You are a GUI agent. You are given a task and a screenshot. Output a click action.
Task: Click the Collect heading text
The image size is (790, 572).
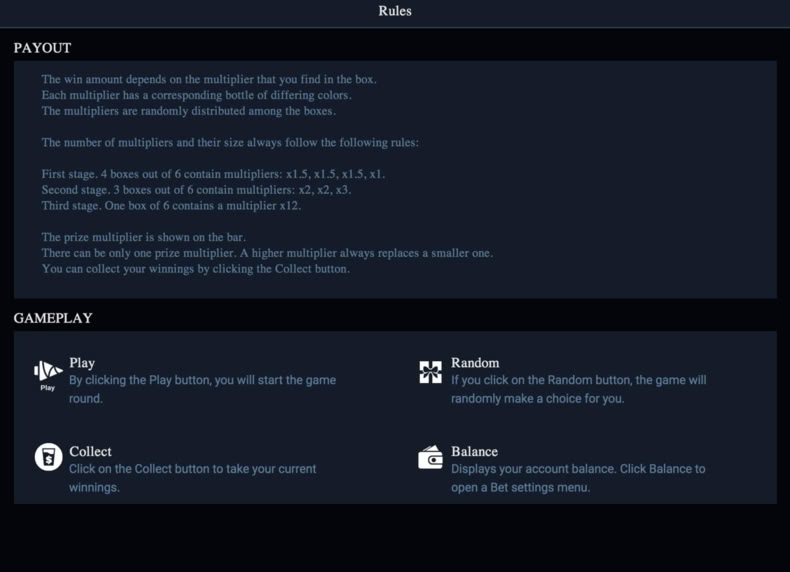click(x=90, y=452)
